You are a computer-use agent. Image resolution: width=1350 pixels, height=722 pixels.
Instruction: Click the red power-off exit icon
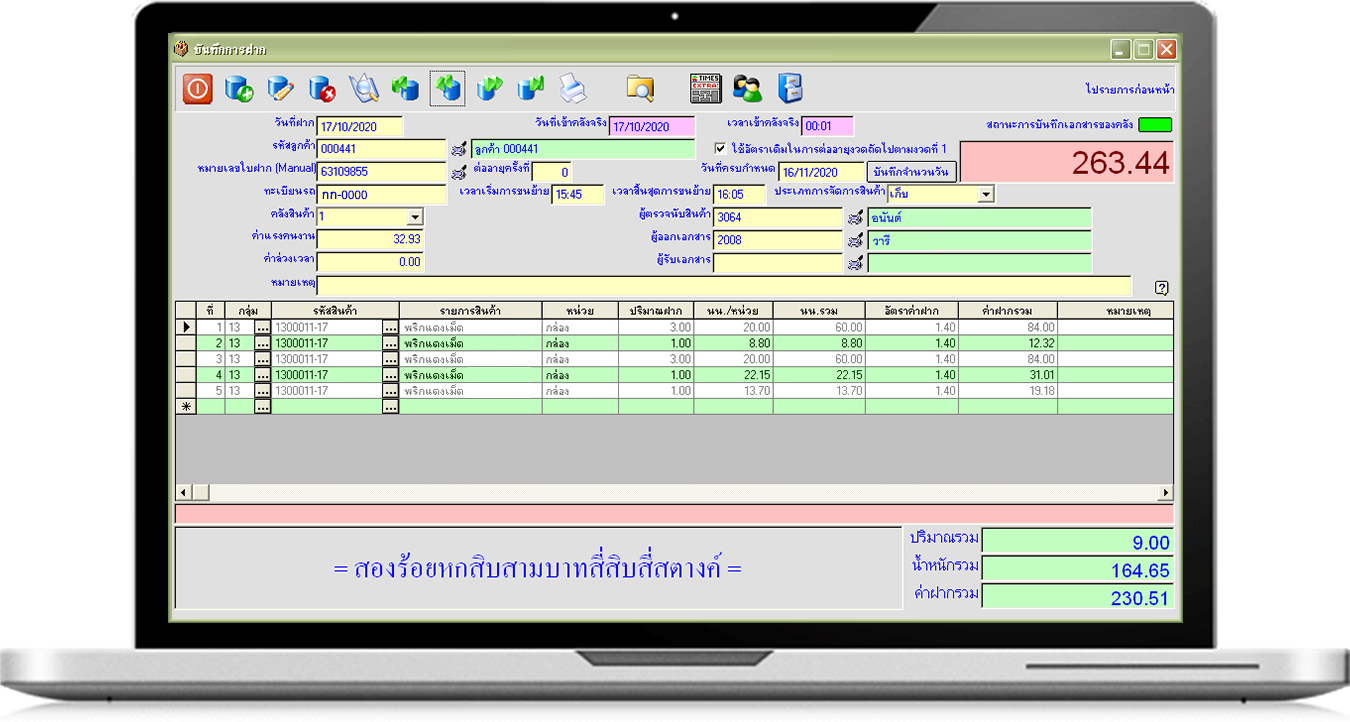[x=197, y=88]
